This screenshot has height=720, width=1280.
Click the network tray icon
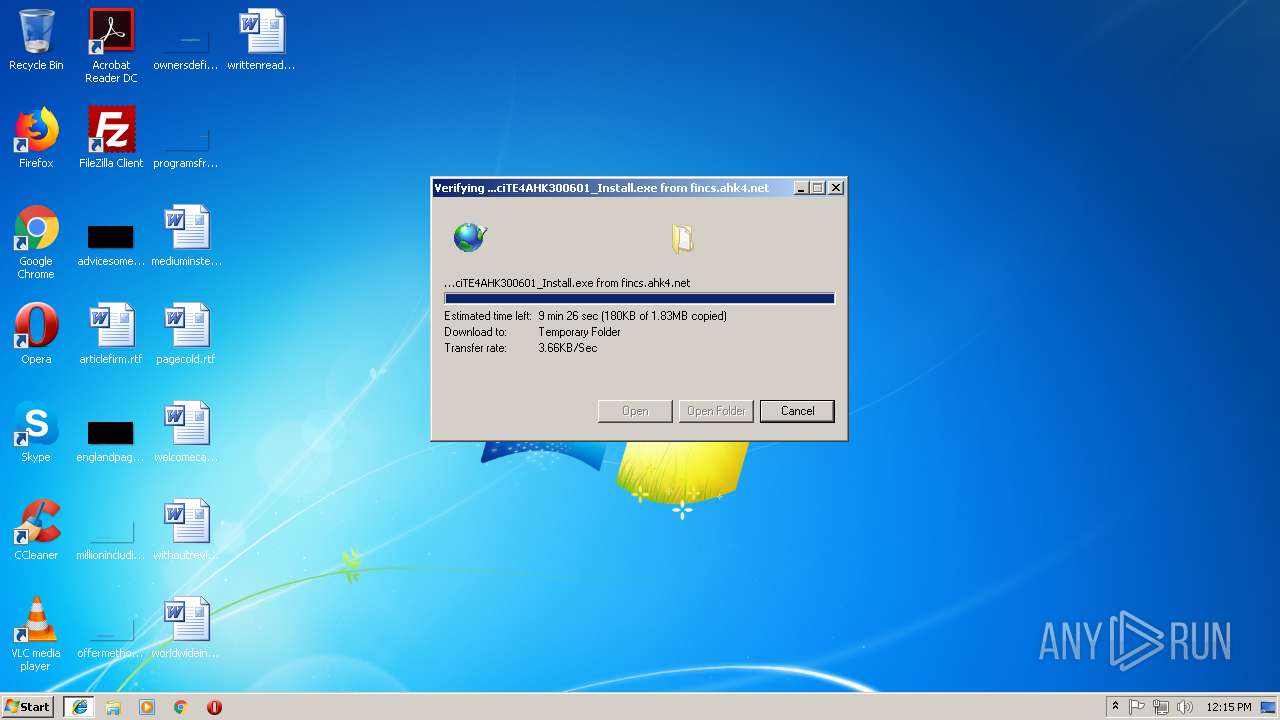point(1160,707)
